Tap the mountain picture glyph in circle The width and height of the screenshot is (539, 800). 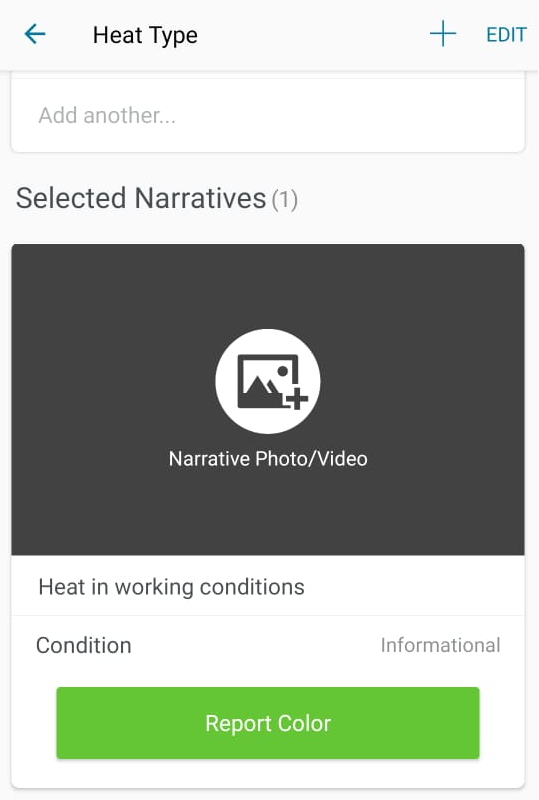click(264, 382)
